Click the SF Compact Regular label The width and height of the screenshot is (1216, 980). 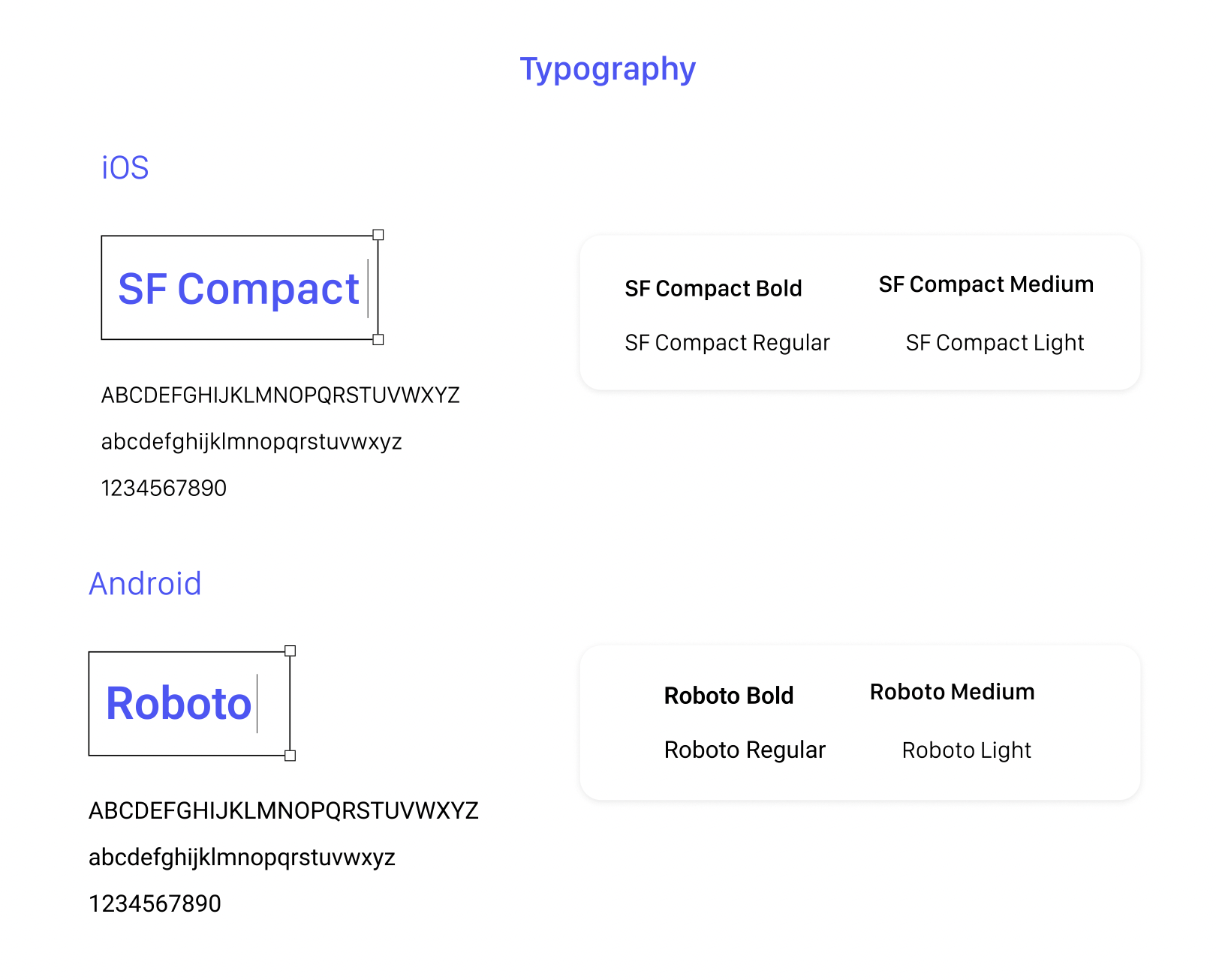pos(727,343)
